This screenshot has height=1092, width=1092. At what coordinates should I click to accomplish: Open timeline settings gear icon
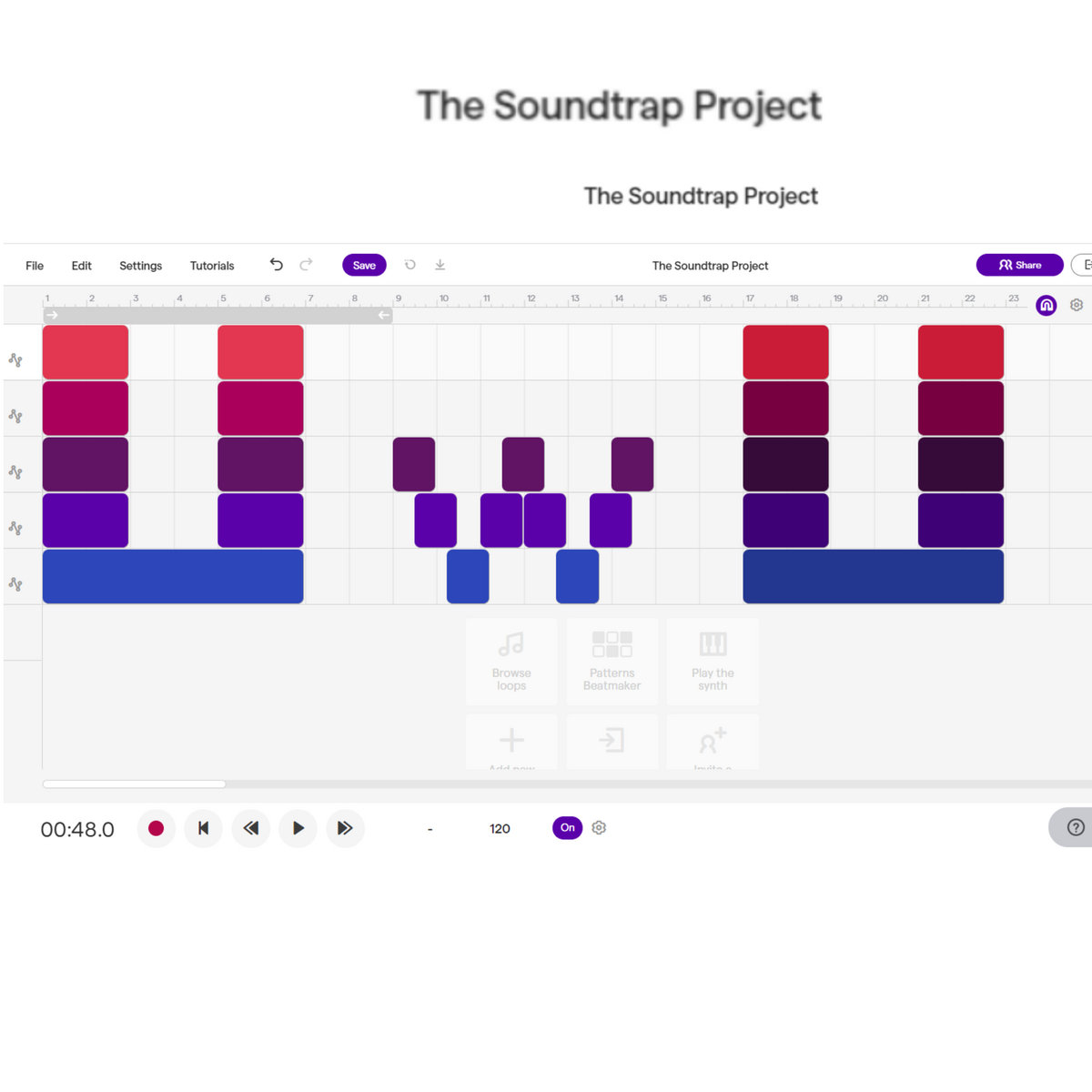[x=1077, y=306]
